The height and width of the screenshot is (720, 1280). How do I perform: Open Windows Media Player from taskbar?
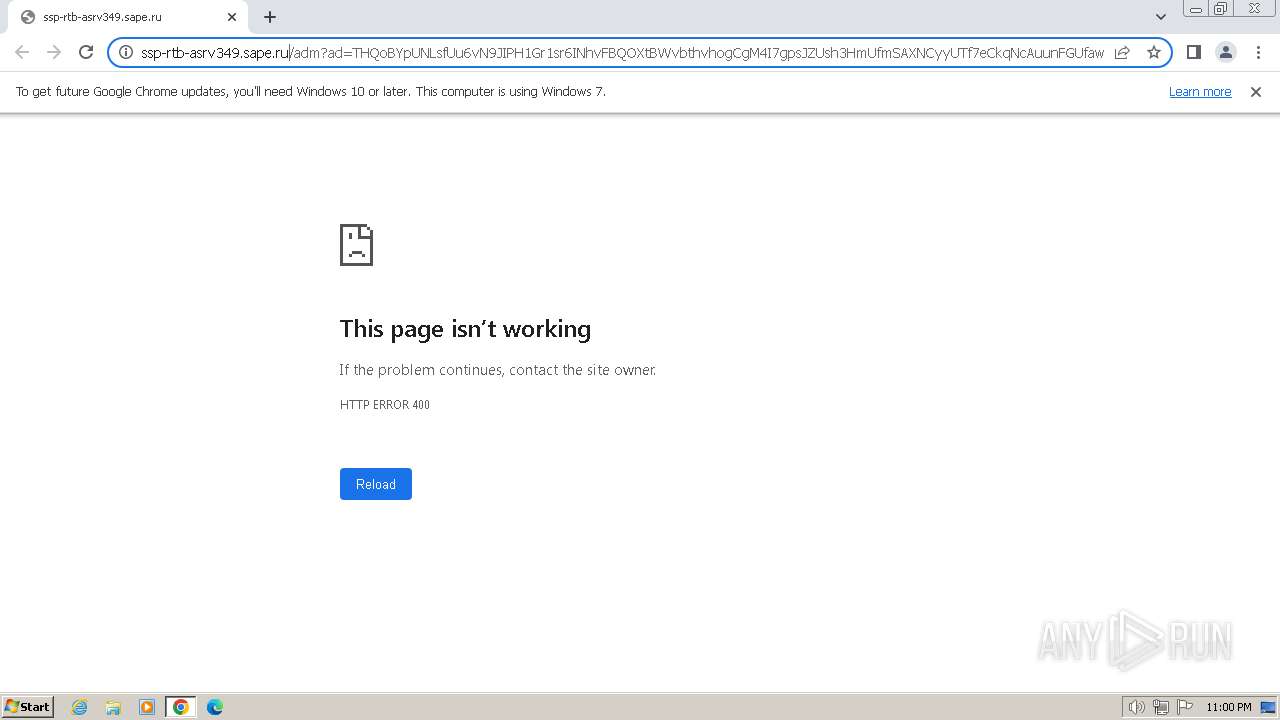point(147,707)
